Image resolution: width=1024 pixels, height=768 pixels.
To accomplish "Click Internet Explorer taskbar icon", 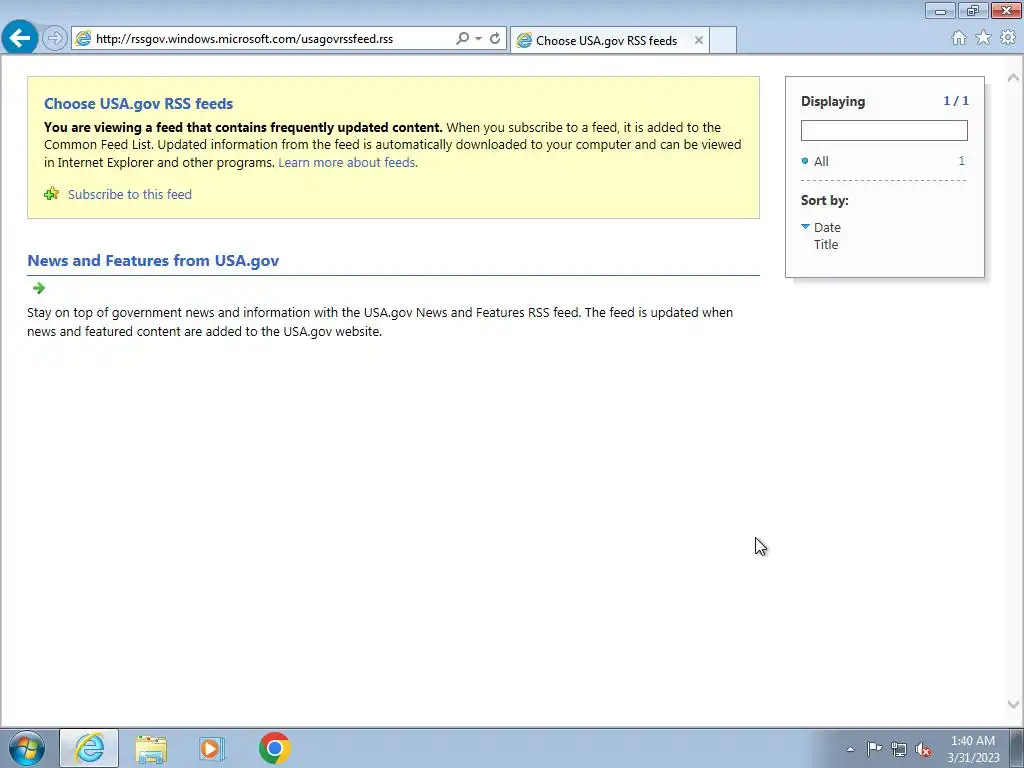I will 89,748.
